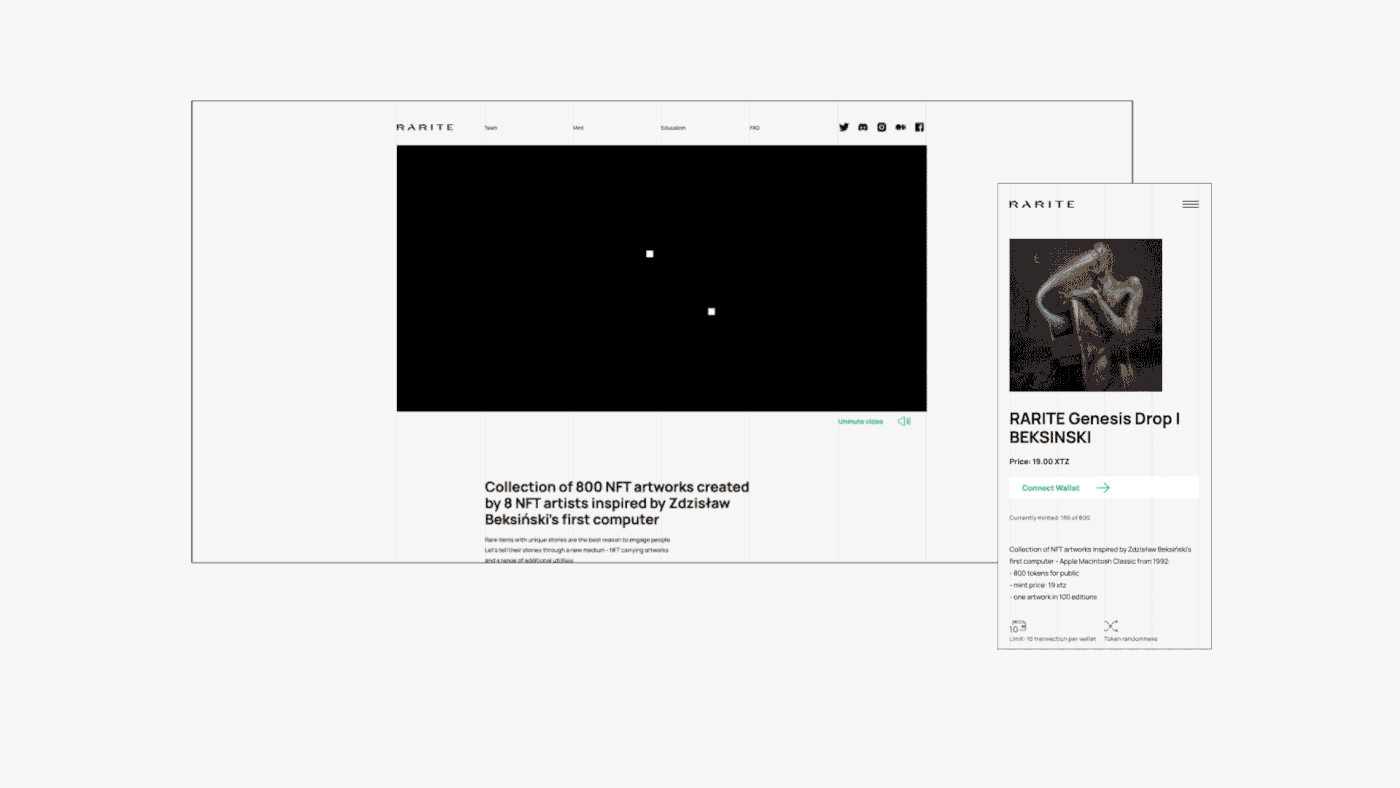Open the Education nav item

tap(673, 128)
